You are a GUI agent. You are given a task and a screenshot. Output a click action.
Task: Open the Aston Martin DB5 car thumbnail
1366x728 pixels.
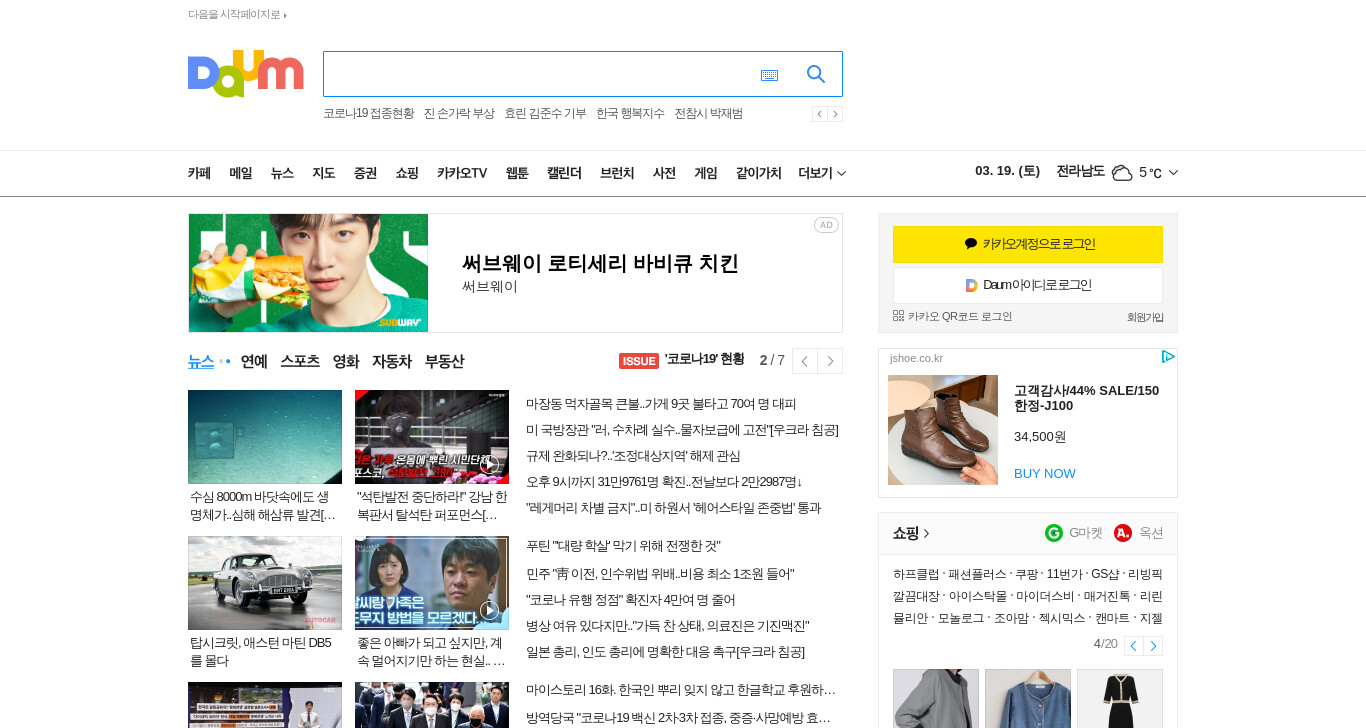click(265, 583)
